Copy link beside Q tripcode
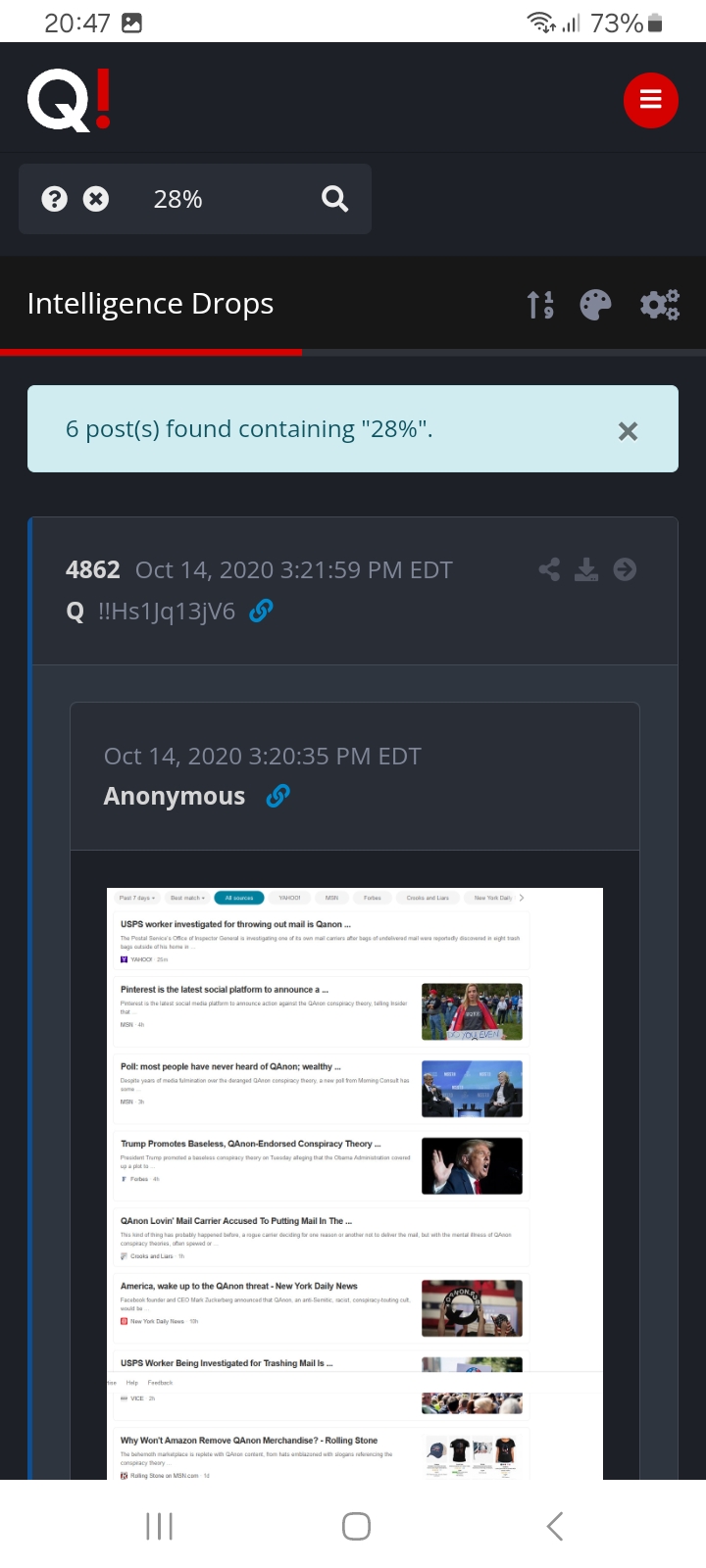 point(261,612)
